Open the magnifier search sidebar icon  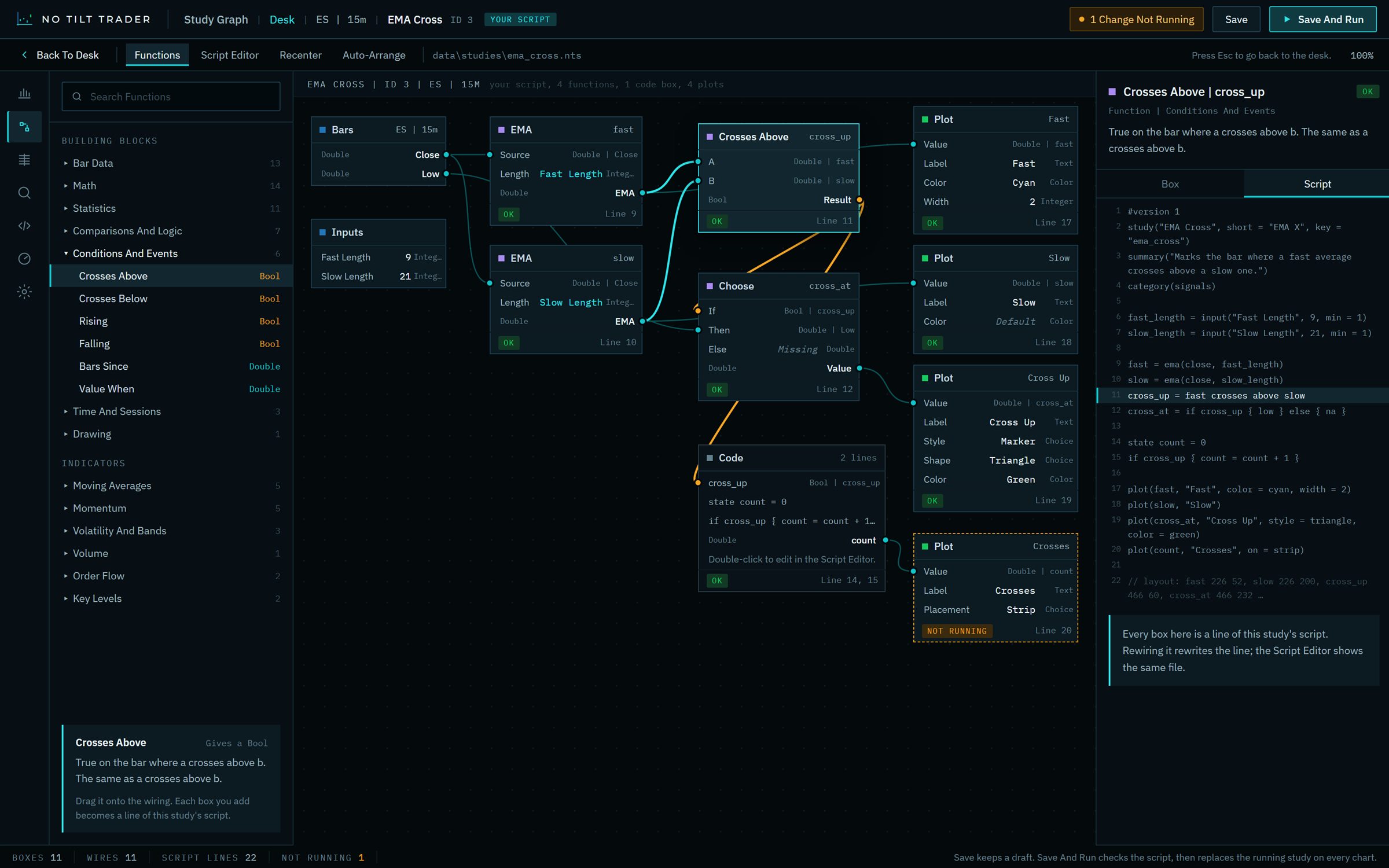tap(24, 193)
